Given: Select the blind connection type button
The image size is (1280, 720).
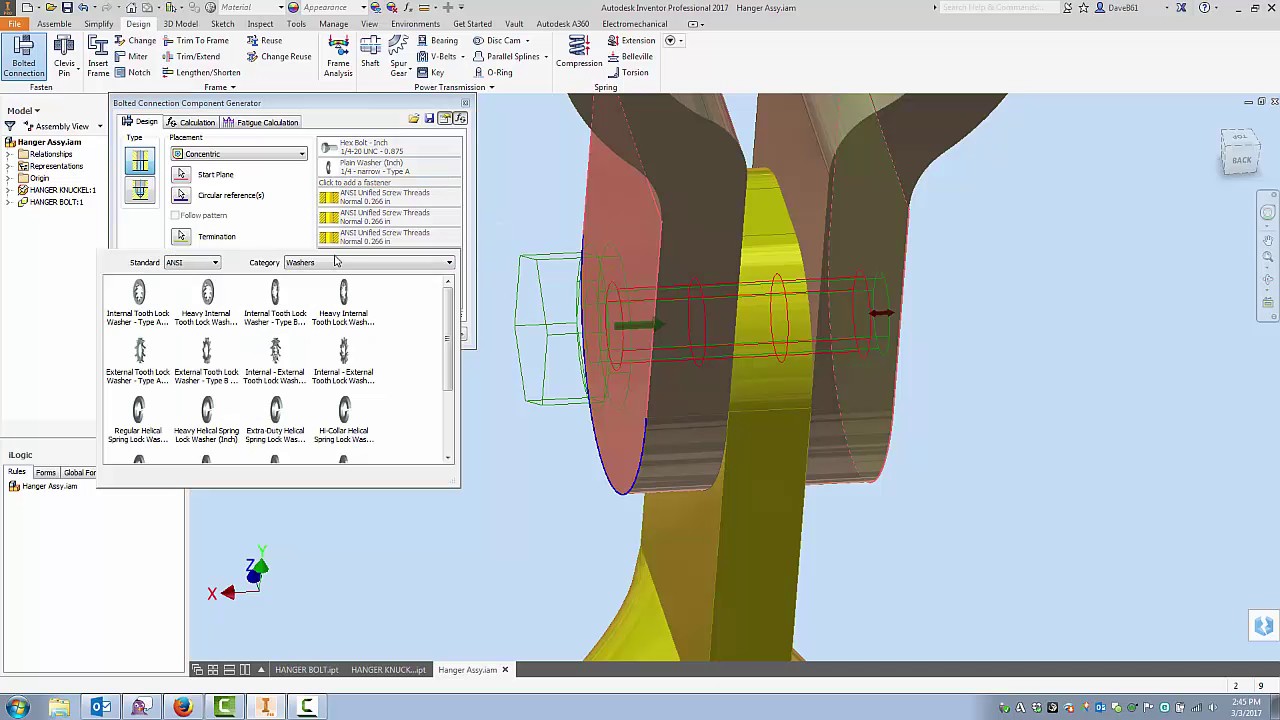Looking at the screenshot, I should 140,191.
